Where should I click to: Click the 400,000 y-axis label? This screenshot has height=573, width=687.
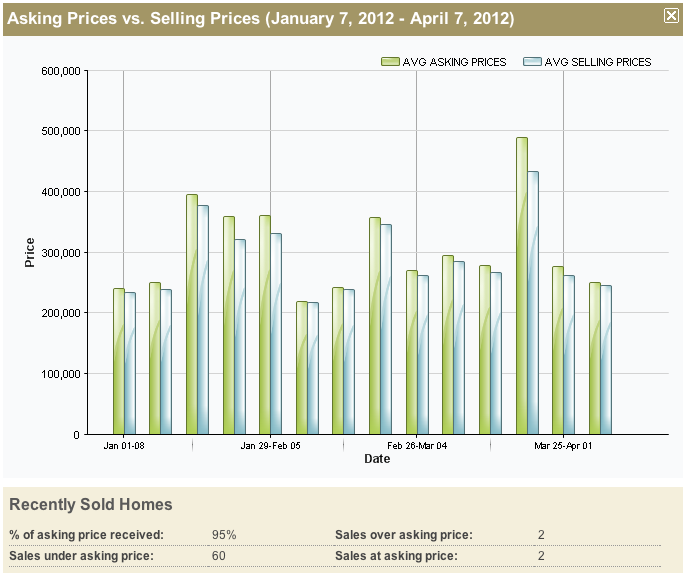click(61, 192)
